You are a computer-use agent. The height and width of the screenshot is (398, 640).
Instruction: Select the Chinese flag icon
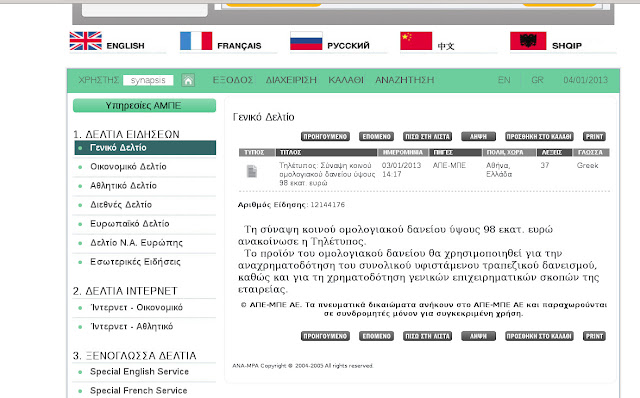(x=416, y=41)
